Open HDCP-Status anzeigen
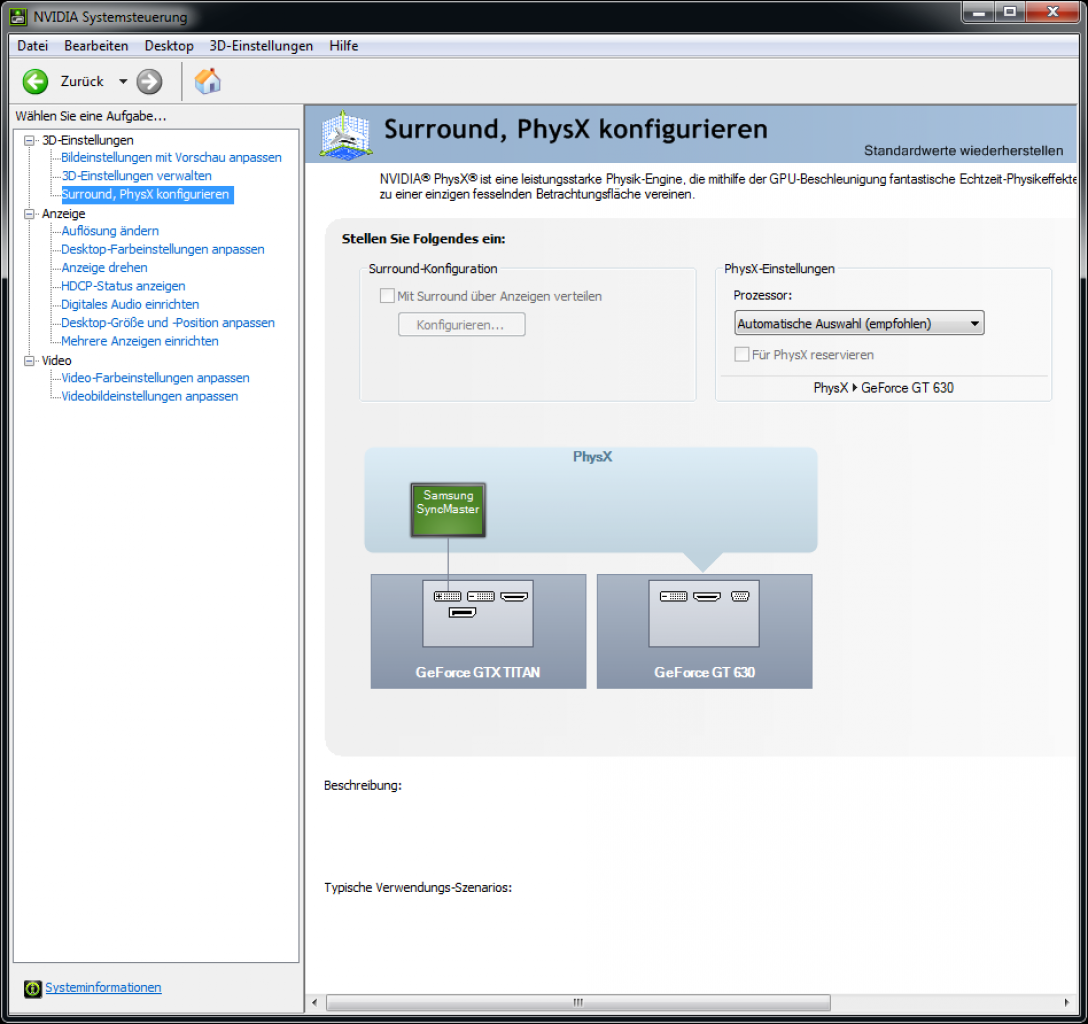The height and width of the screenshot is (1024, 1088). (x=123, y=286)
